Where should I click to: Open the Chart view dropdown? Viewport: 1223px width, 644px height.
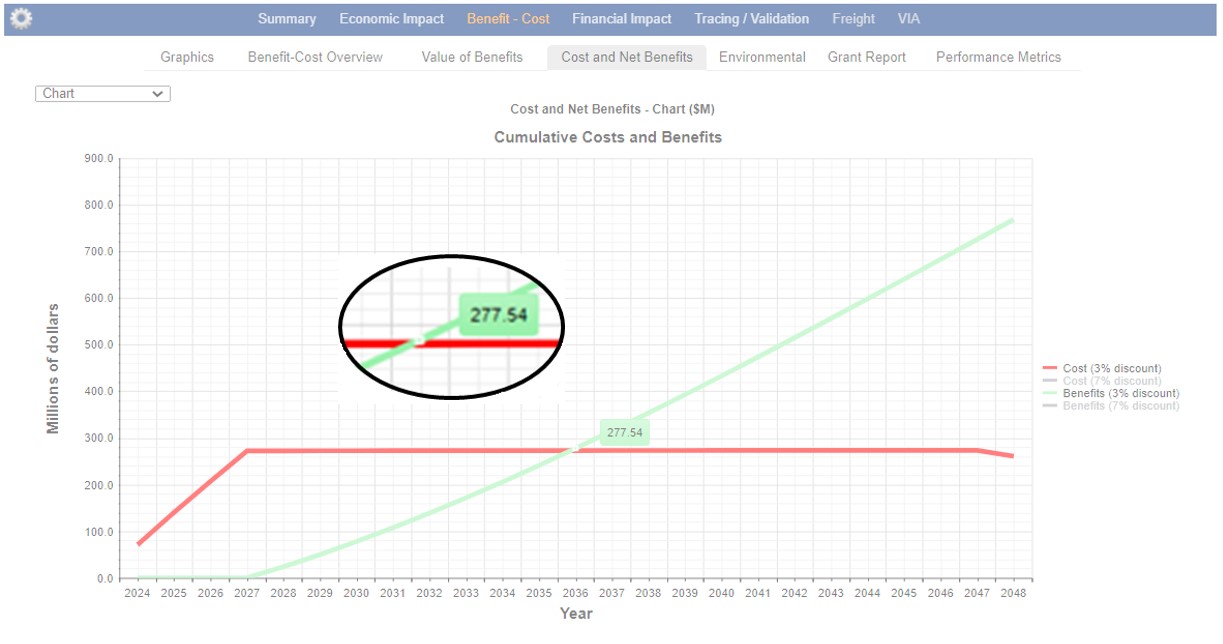(103, 93)
